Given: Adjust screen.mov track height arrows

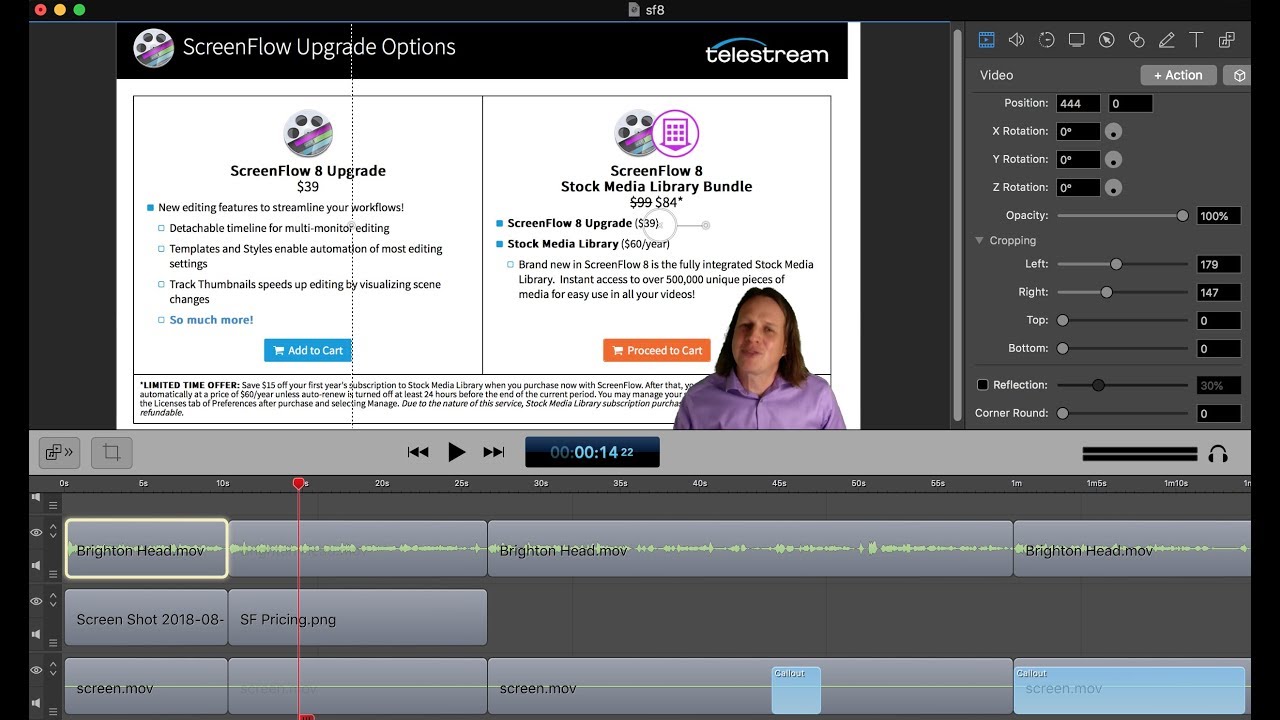Looking at the screenshot, I should 54,670.
